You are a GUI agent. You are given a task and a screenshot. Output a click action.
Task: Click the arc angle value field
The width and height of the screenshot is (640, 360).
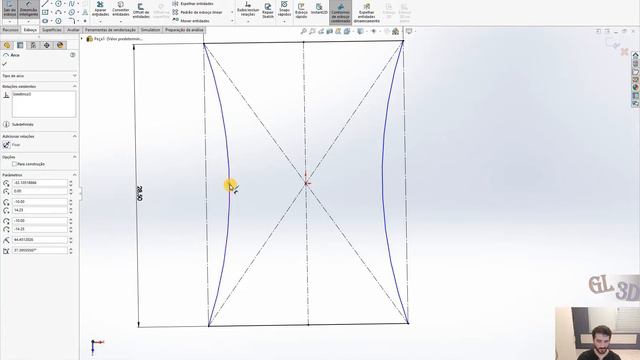pyautogui.click(x=40, y=250)
